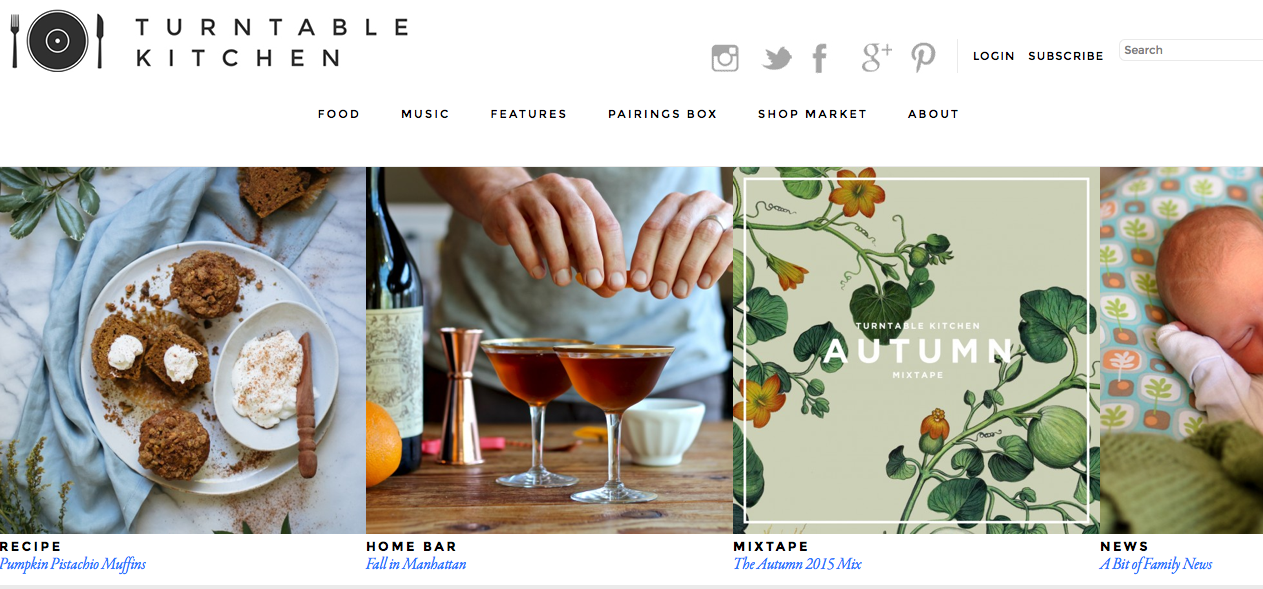Open the About menu
Image resolution: width=1263 pixels, height=589 pixels.
933,114
